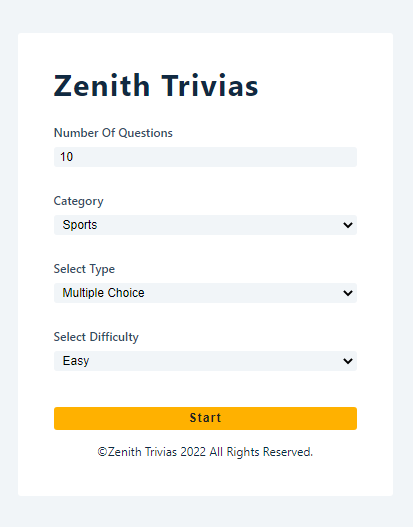Click the Number Of Questions label
The width and height of the screenshot is (413, 527).
point(113,133)
